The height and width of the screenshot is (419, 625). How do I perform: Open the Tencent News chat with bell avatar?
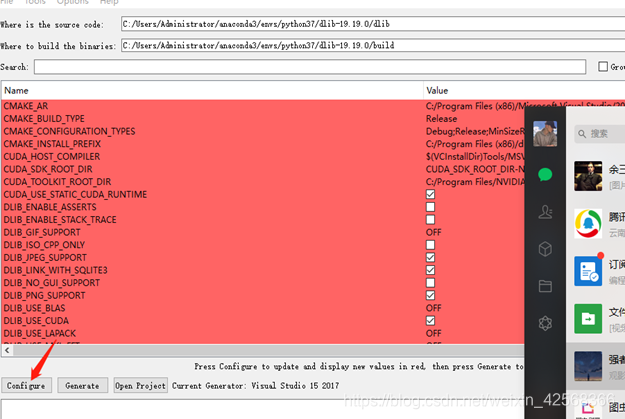(x=588, y=224)
